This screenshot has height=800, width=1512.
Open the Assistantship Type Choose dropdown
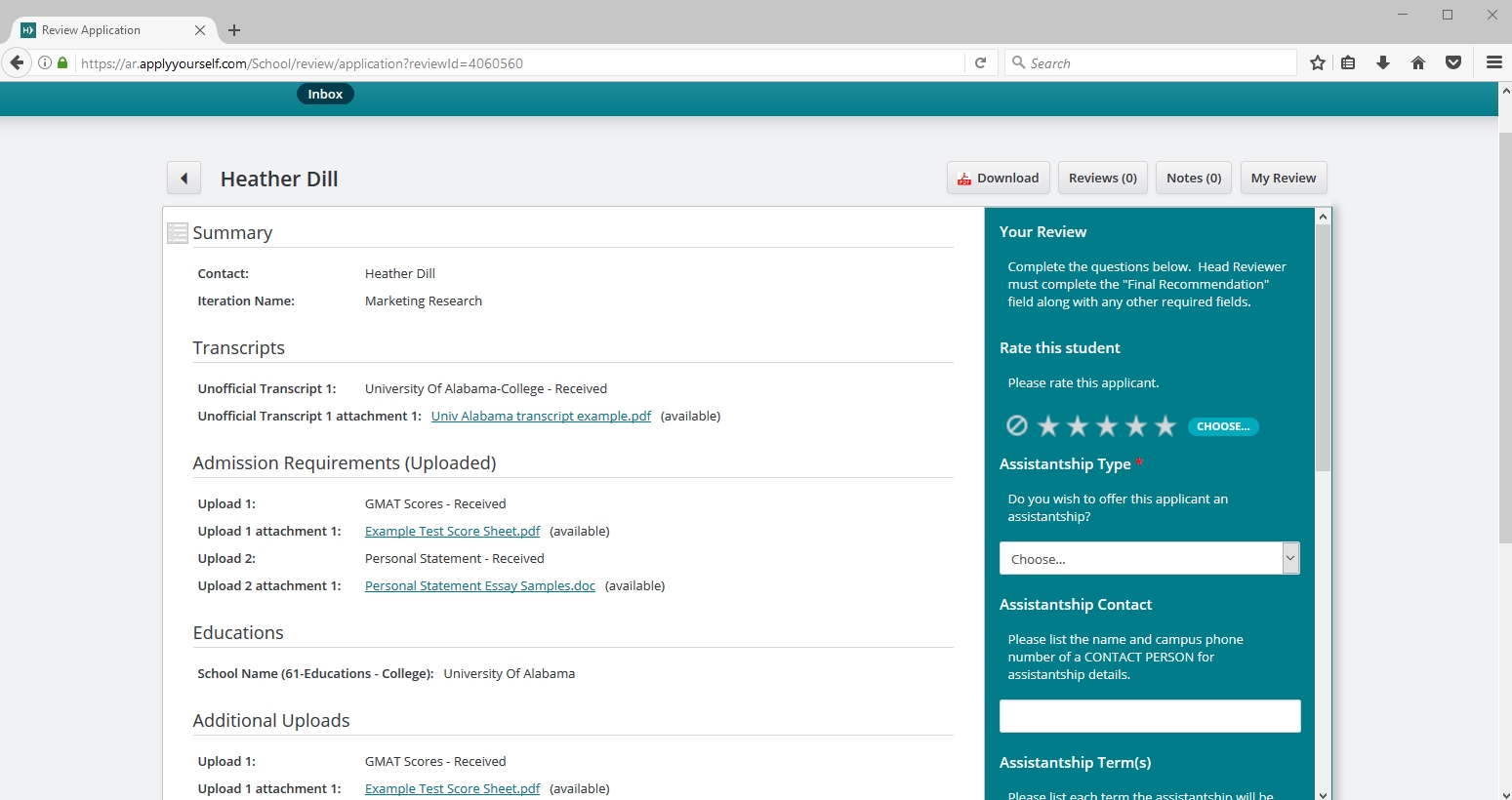1149,559
